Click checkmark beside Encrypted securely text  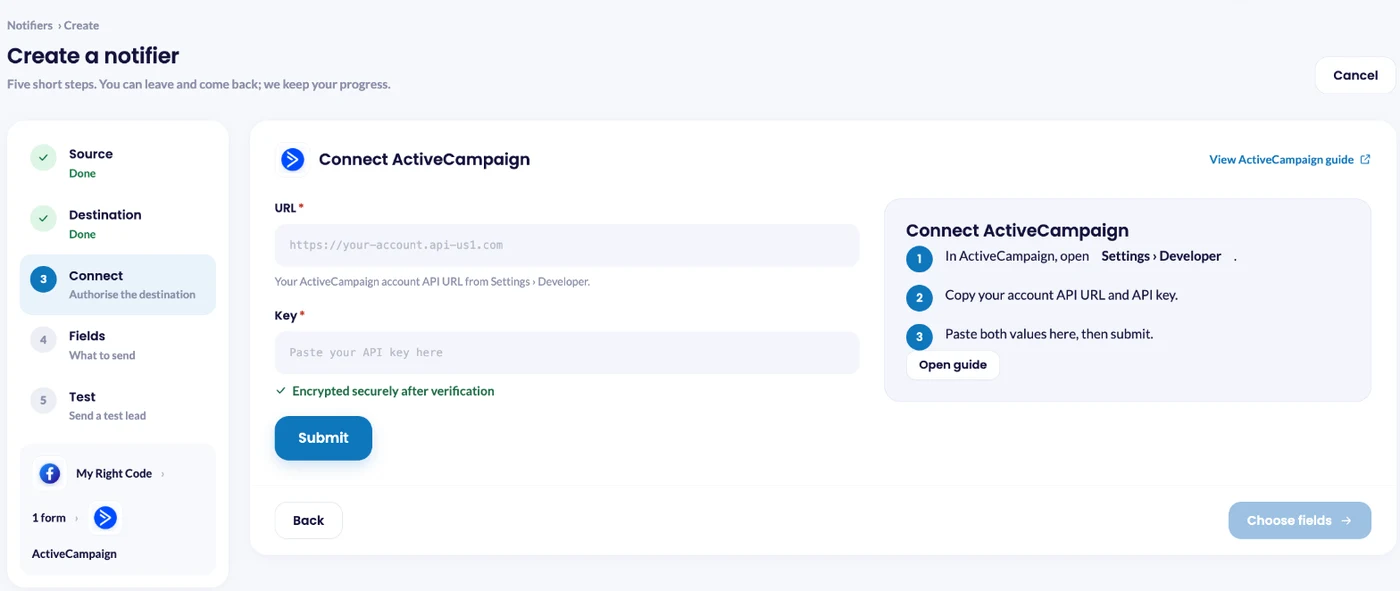(281, 391)
